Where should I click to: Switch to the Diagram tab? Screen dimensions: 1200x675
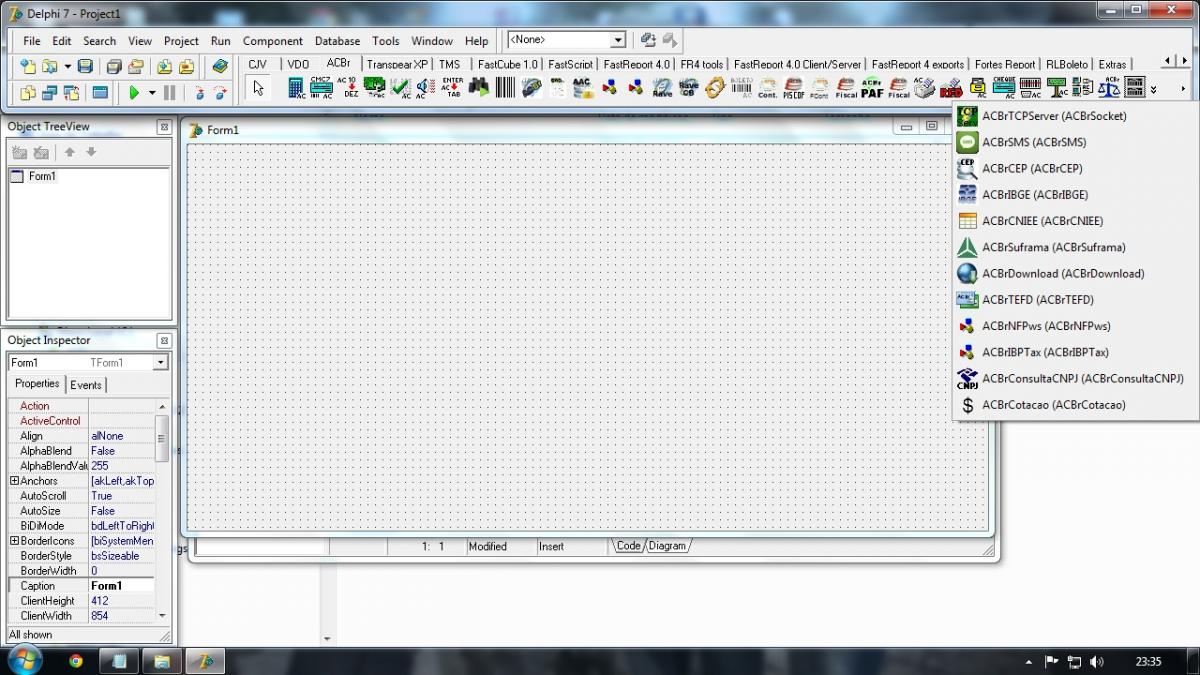[x=667, y=546]
